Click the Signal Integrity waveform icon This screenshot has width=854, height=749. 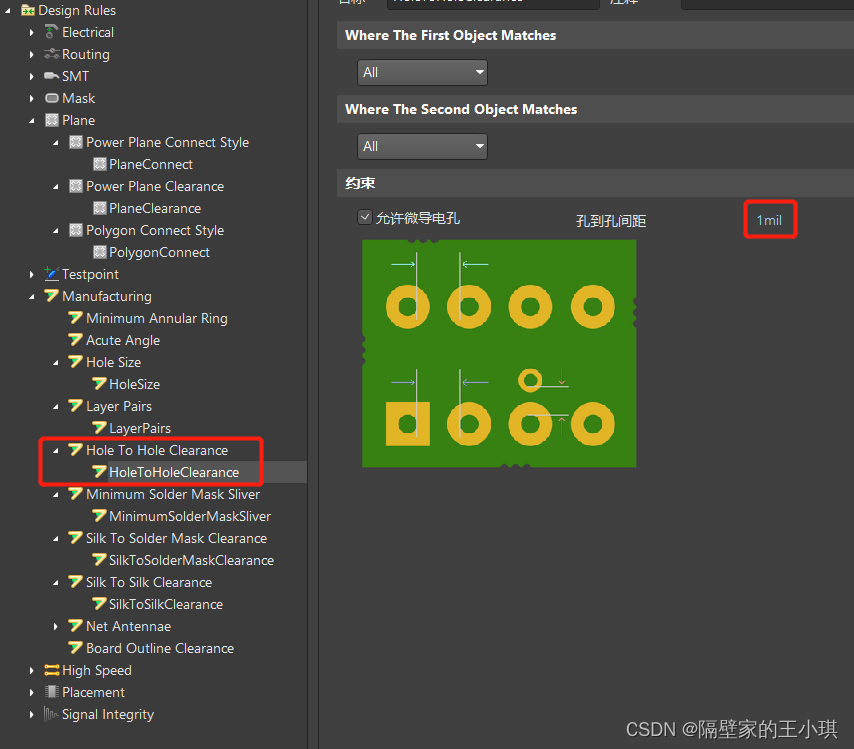52,714
